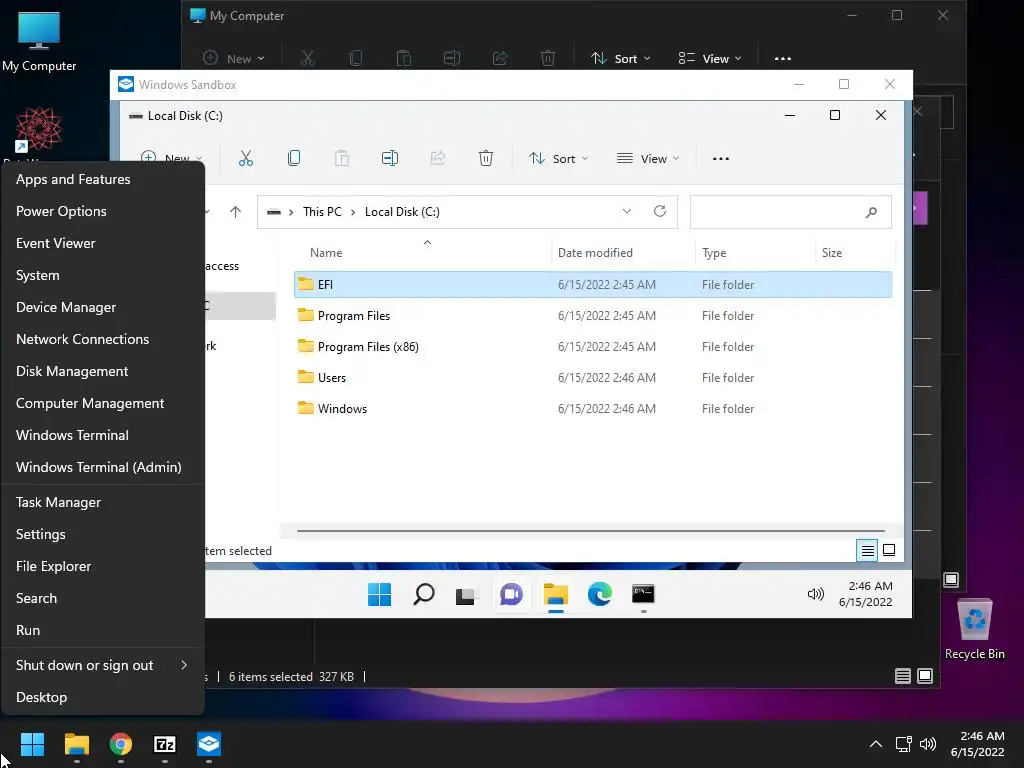This screenshot has height=768, width=1024.
Task: Open See more (…) in Local Disk toolbar
Action: 720,159
